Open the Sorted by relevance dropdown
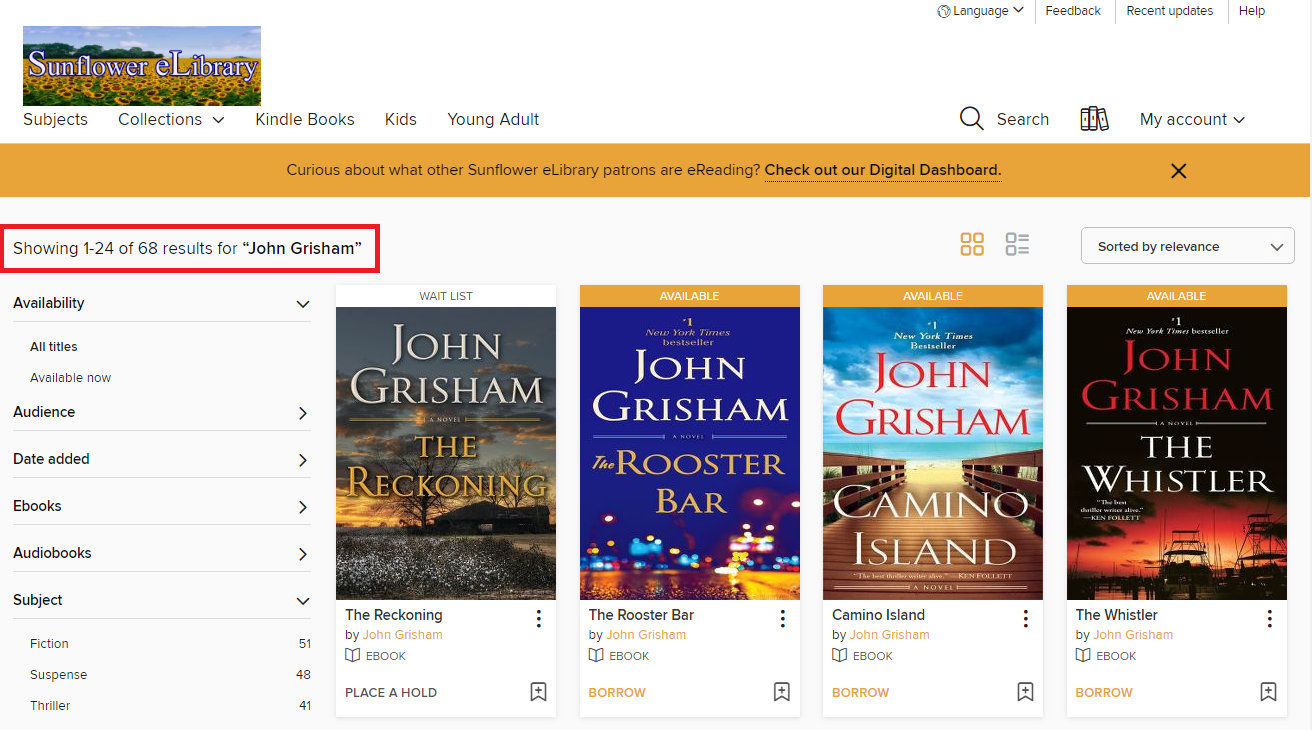 pos(1187,246)
